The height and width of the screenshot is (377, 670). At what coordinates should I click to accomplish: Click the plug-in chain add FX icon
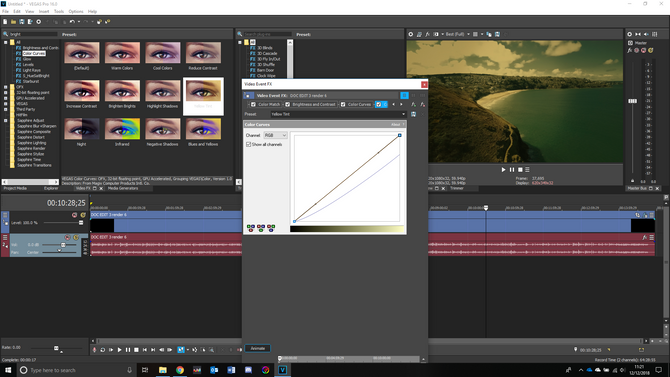pos(413,104)
